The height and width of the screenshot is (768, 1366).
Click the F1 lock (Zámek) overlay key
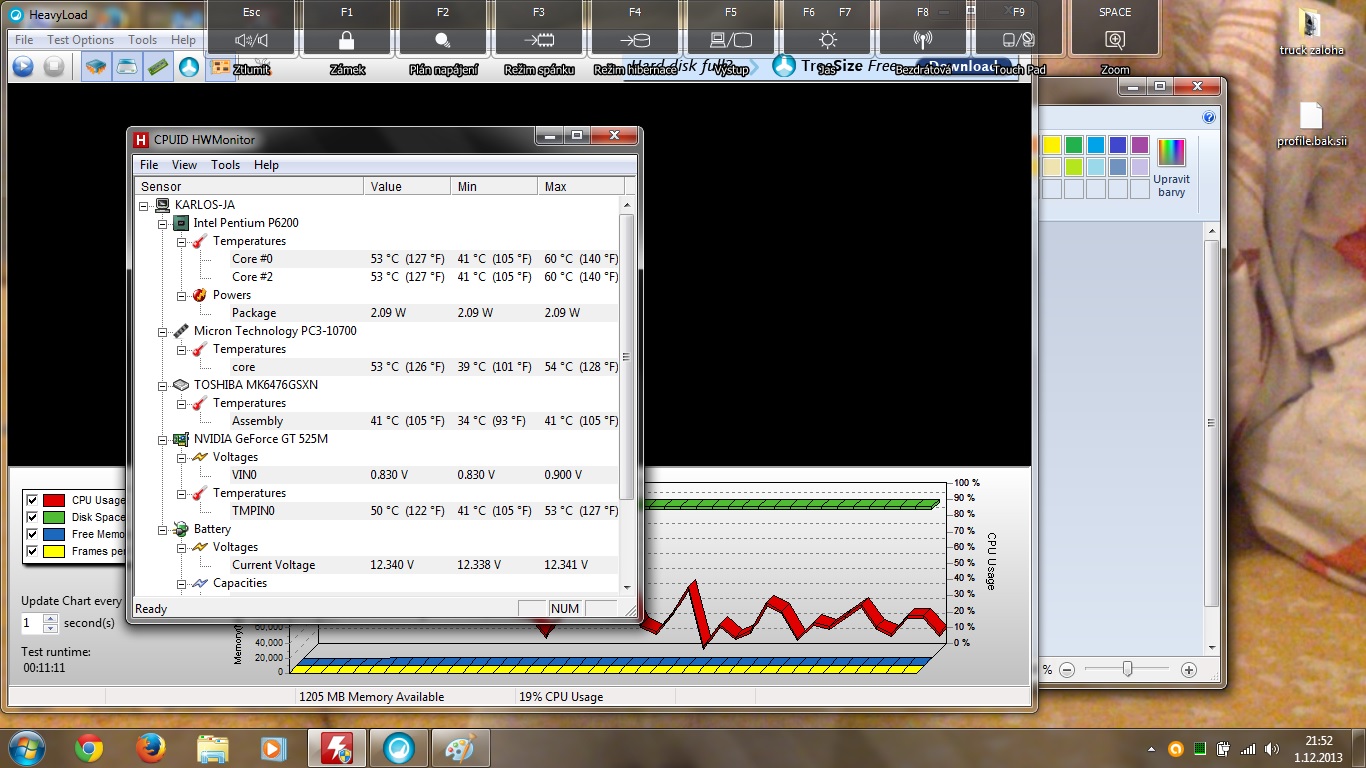[346, 29]
